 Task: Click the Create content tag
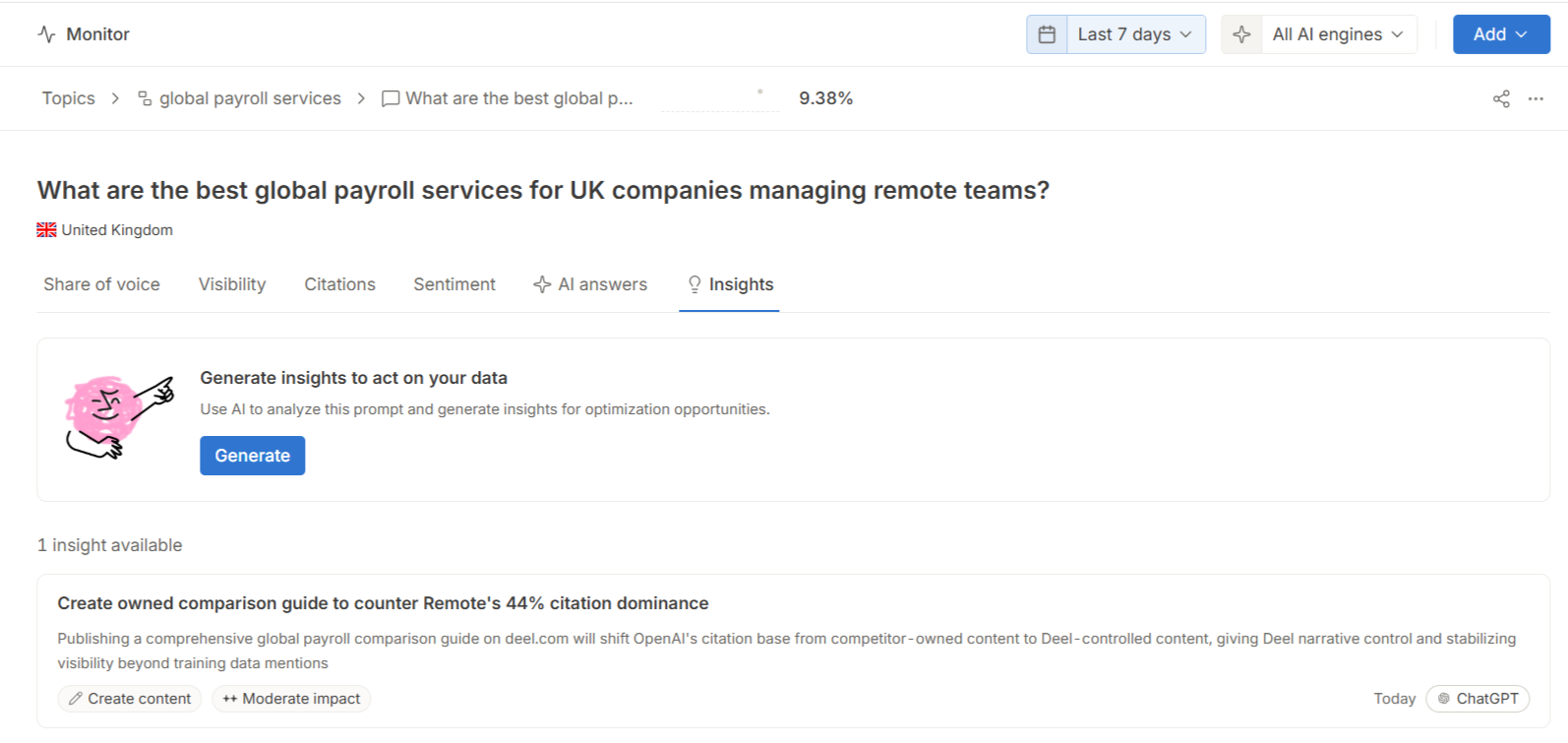(x=130, y=699)
